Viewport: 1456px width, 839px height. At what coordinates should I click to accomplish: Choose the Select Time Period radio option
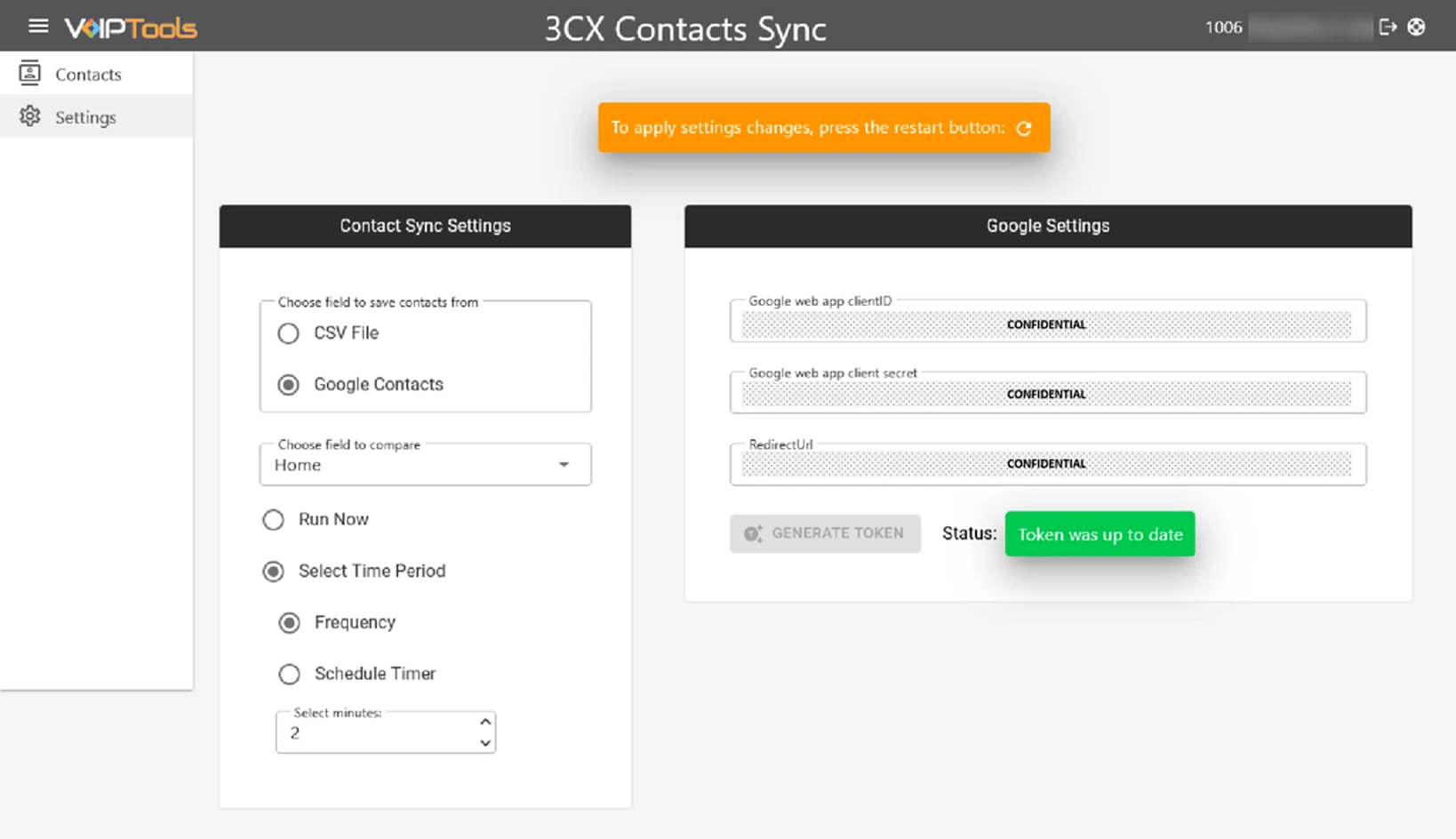[273, 571]
